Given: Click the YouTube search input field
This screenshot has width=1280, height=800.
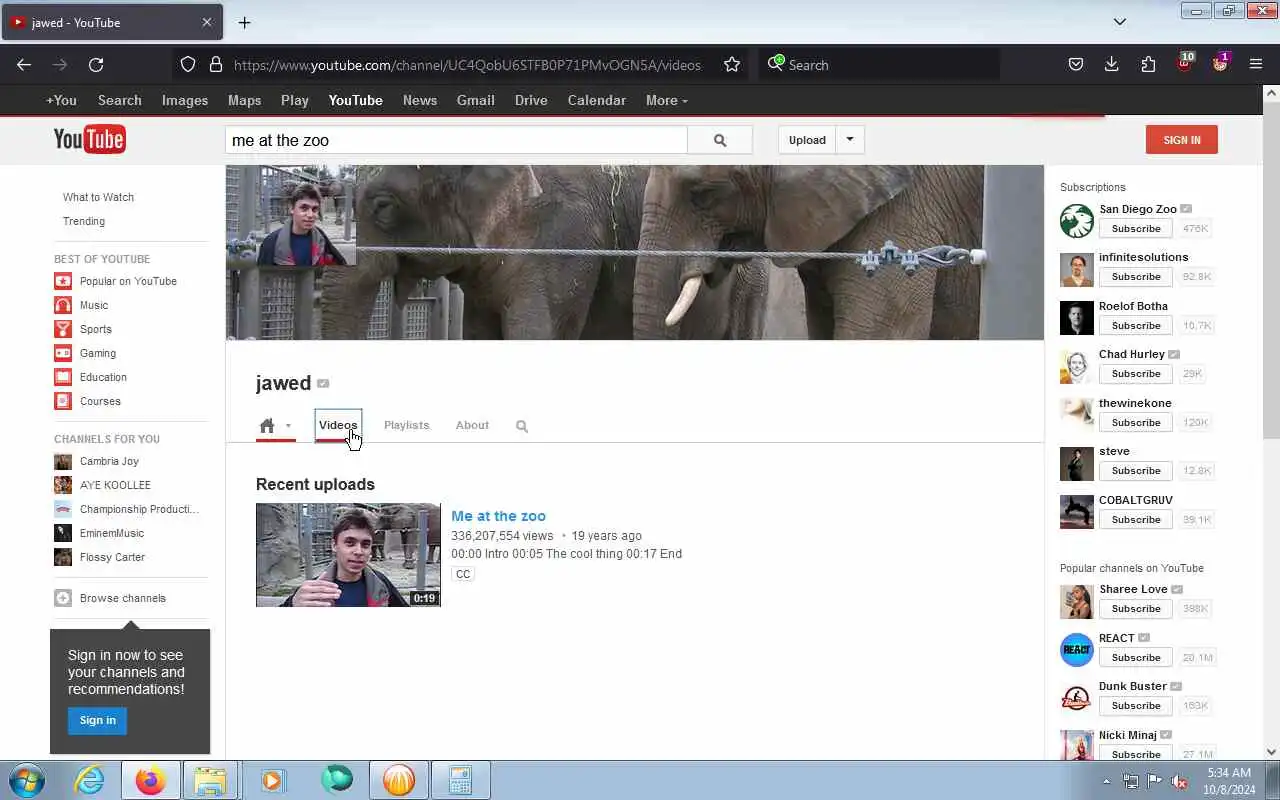Looking at the screenshot, I should coord(456,140).
